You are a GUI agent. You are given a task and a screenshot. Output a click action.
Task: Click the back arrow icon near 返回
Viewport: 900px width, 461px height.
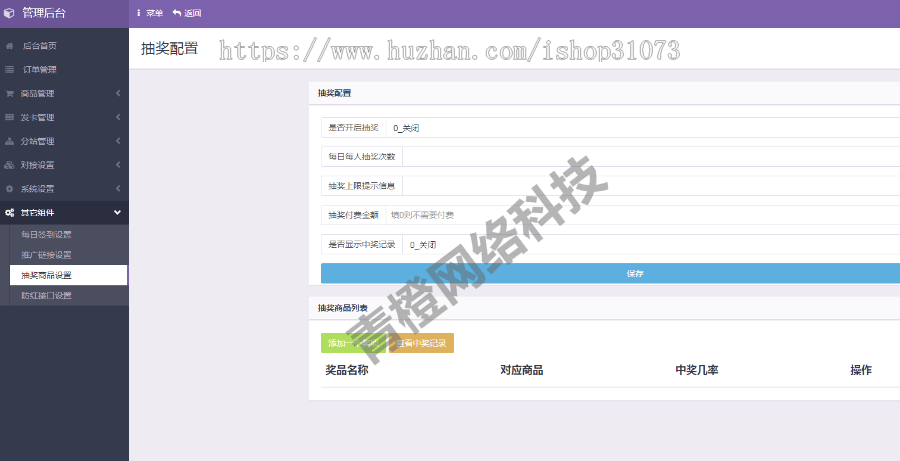pyautogui.click(x=177, y=13)
